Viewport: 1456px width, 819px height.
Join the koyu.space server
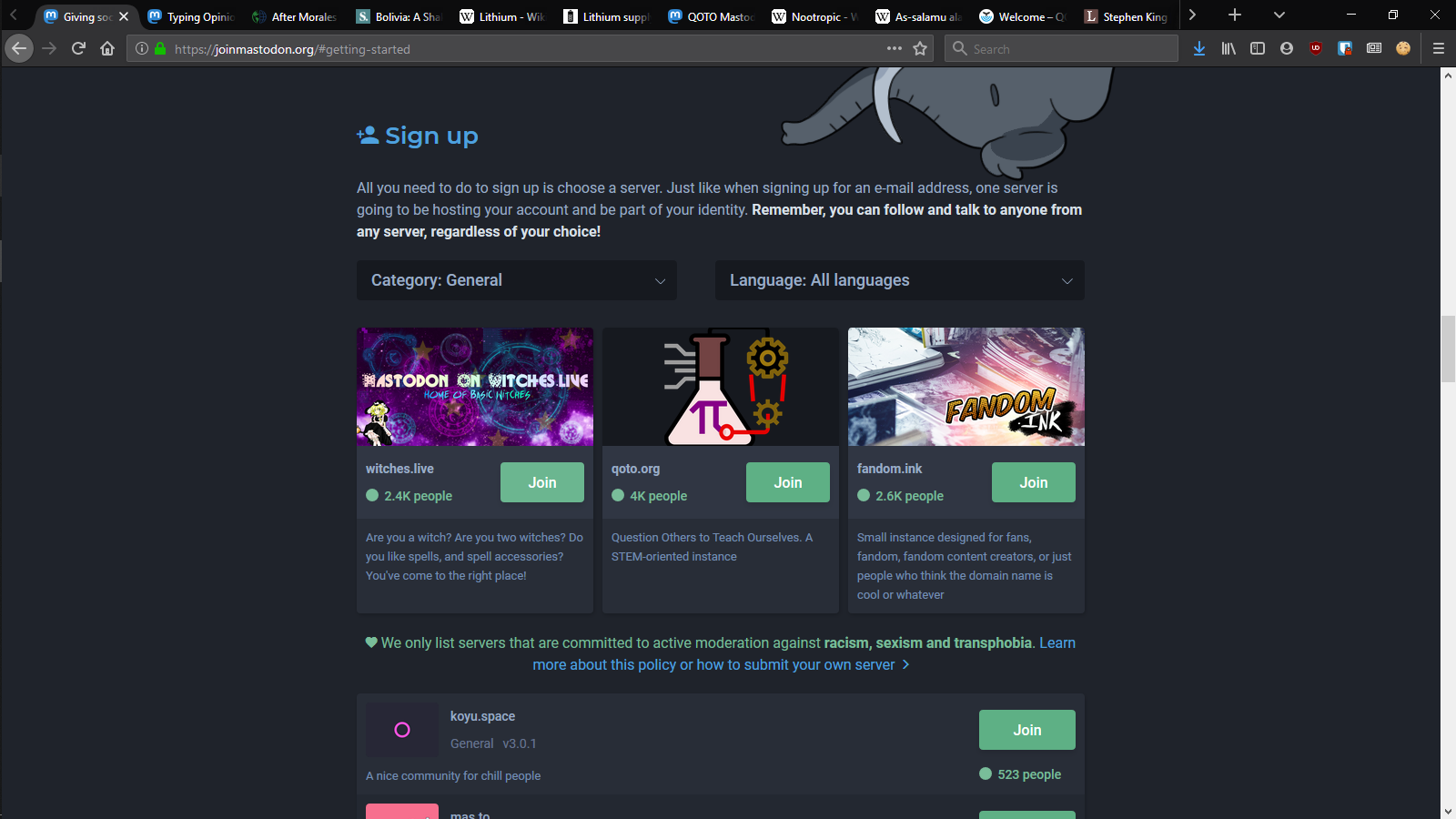tap(1027, 730)
